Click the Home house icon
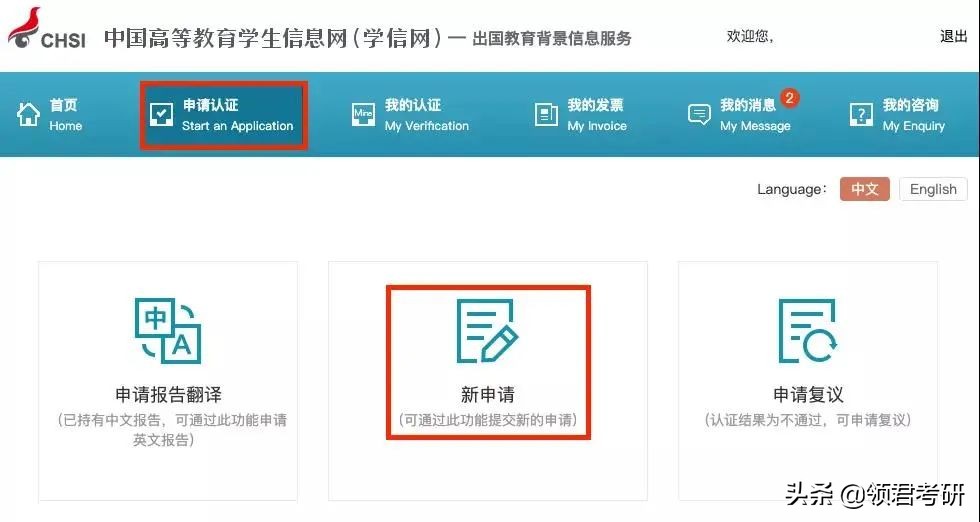This screenshot has width=980, height=522. pyautogui.click(x=28, y=115)
